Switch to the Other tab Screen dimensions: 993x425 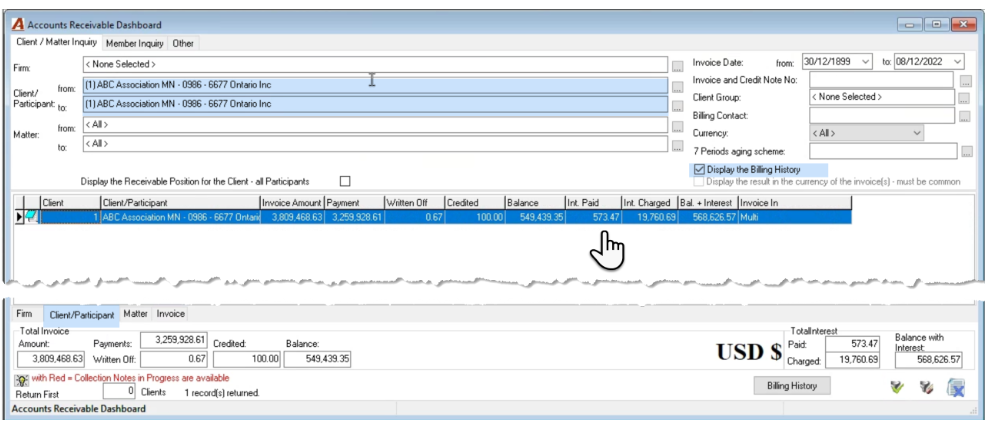183,44
